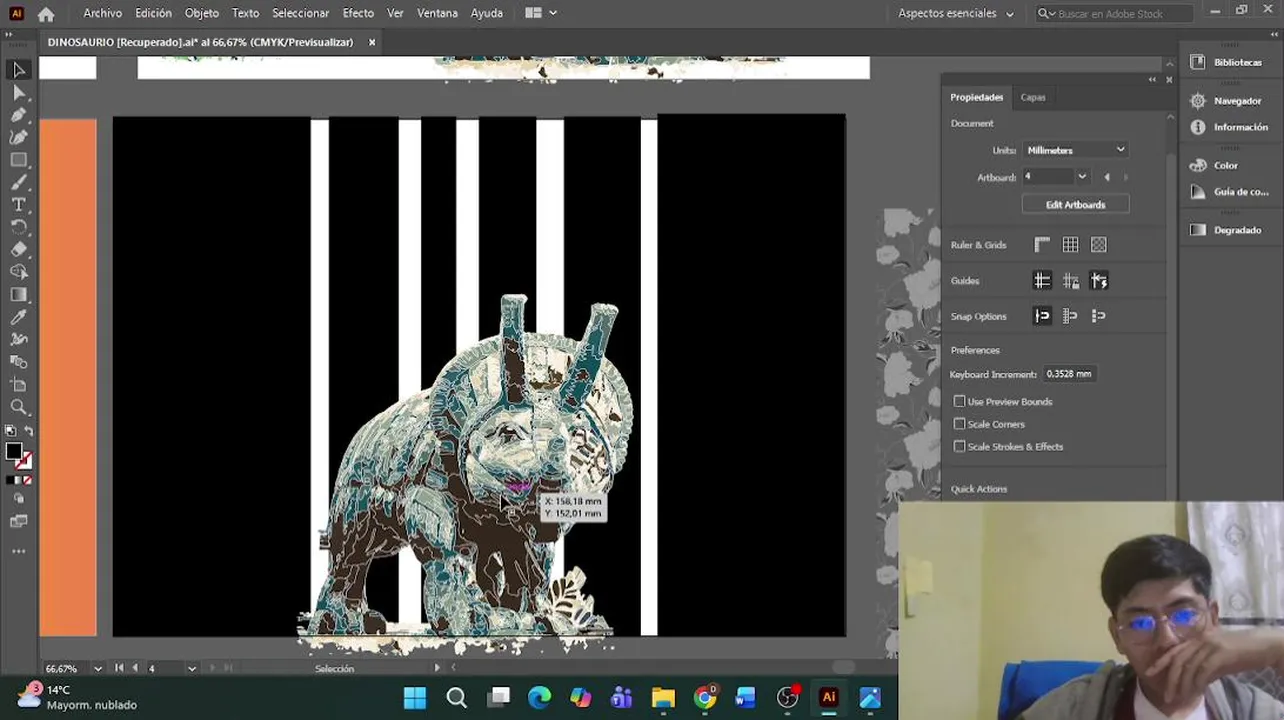The width and height of the screenshot is (1284, 720).
Task: Open arrange documents dropdown
Action: click(x=541, y=13)
